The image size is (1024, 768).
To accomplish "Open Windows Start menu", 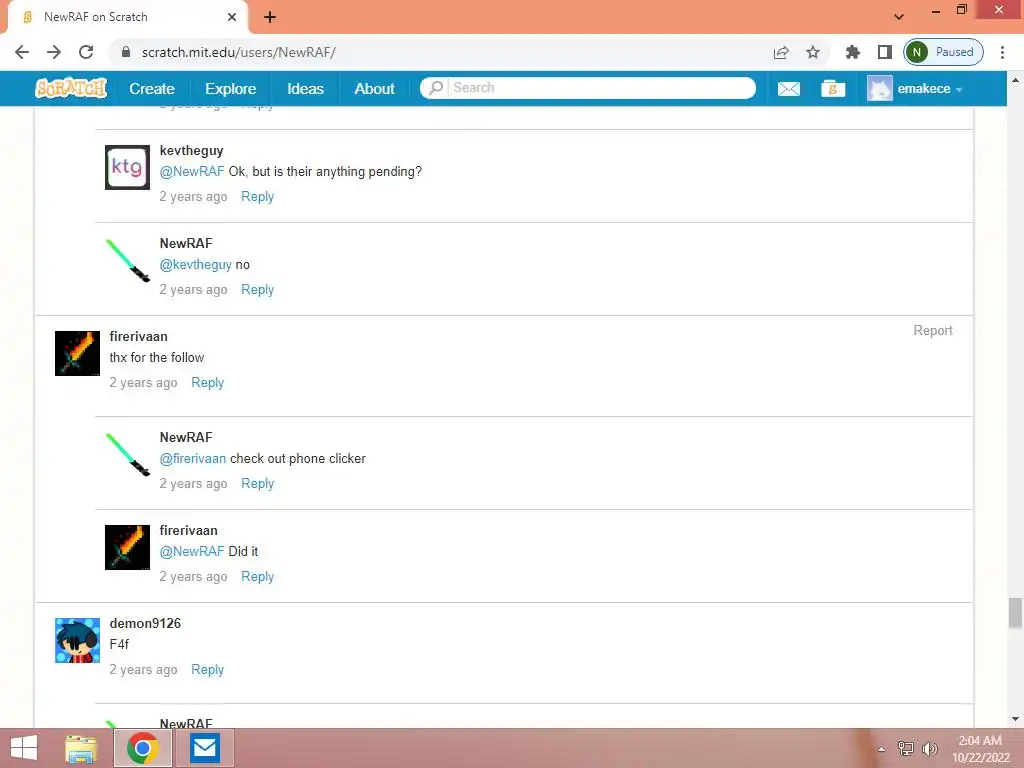I will click(24, 748).
